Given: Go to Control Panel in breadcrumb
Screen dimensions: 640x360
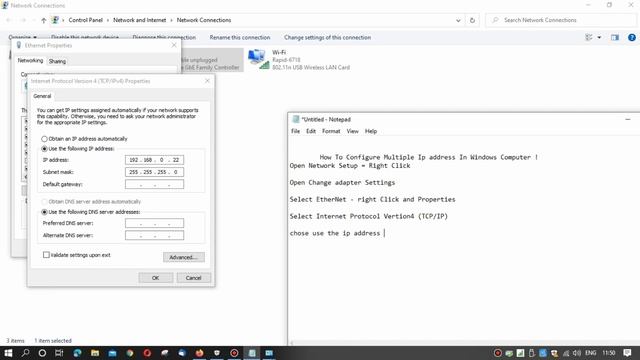Looking at the screenshot, I should [86, 20].
